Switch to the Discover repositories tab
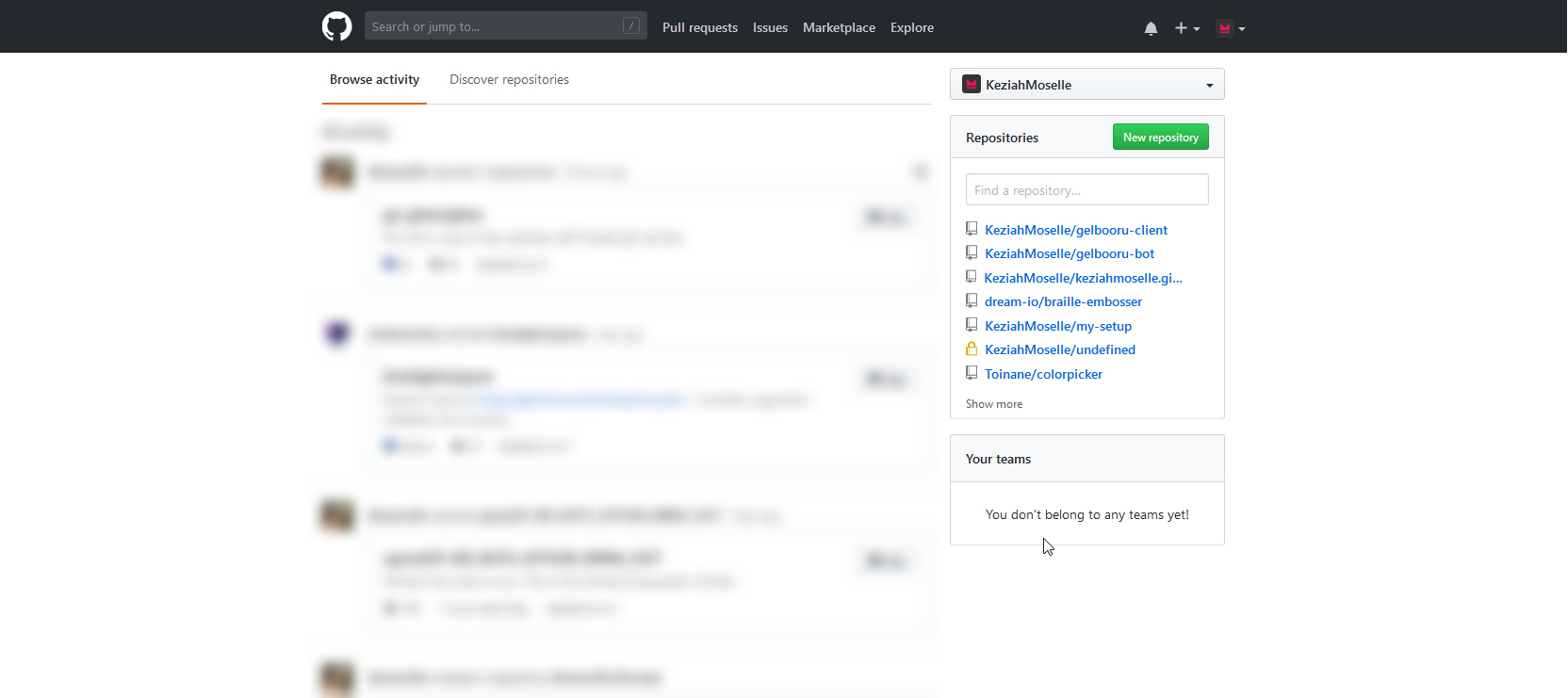Viewport: 1568px width, 698px height. [x=509, y=79]
